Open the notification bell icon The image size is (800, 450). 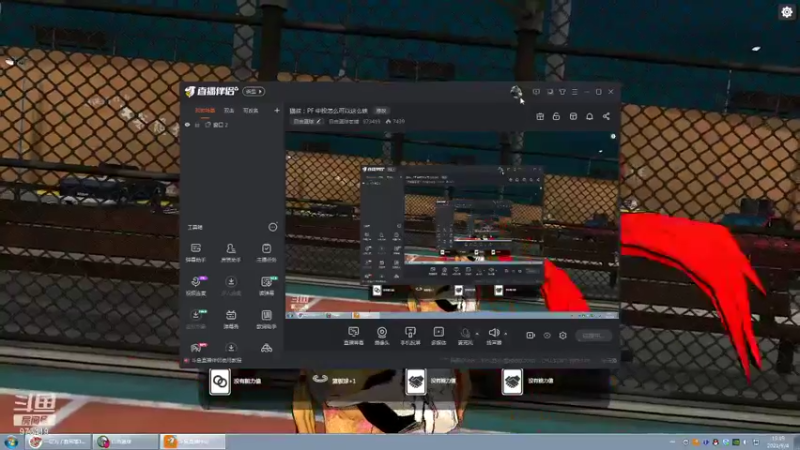coord(589,116)
